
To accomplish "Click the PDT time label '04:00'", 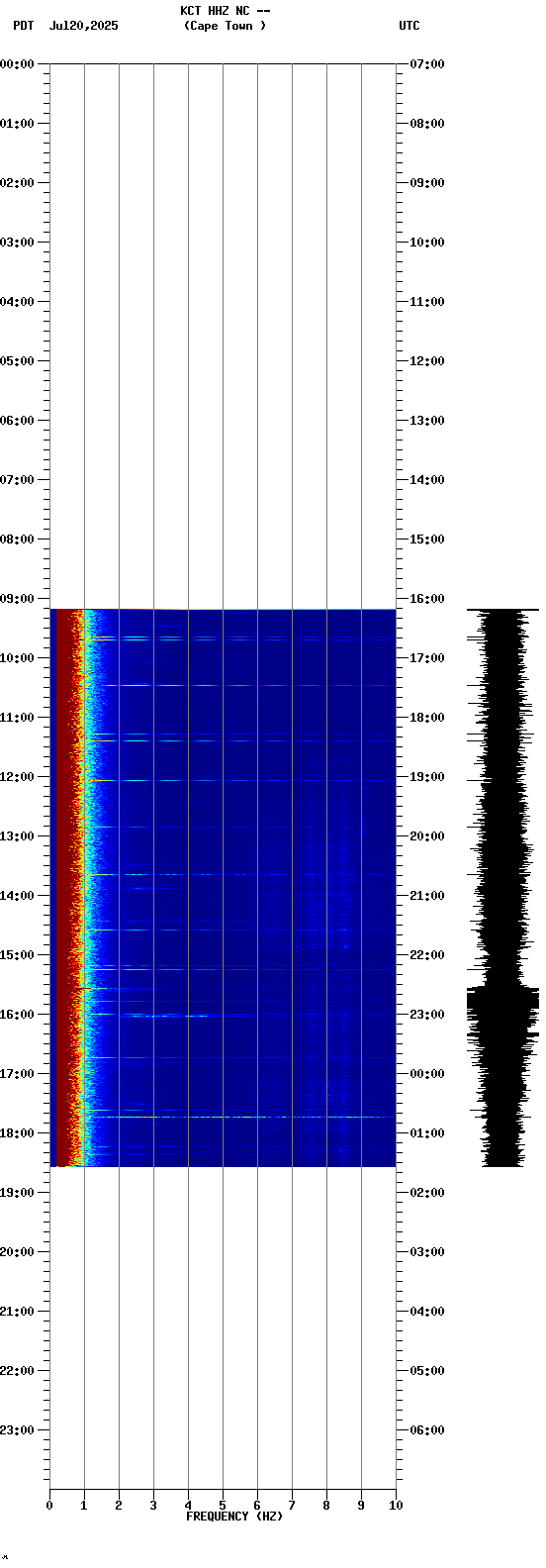I will point(18,302).
